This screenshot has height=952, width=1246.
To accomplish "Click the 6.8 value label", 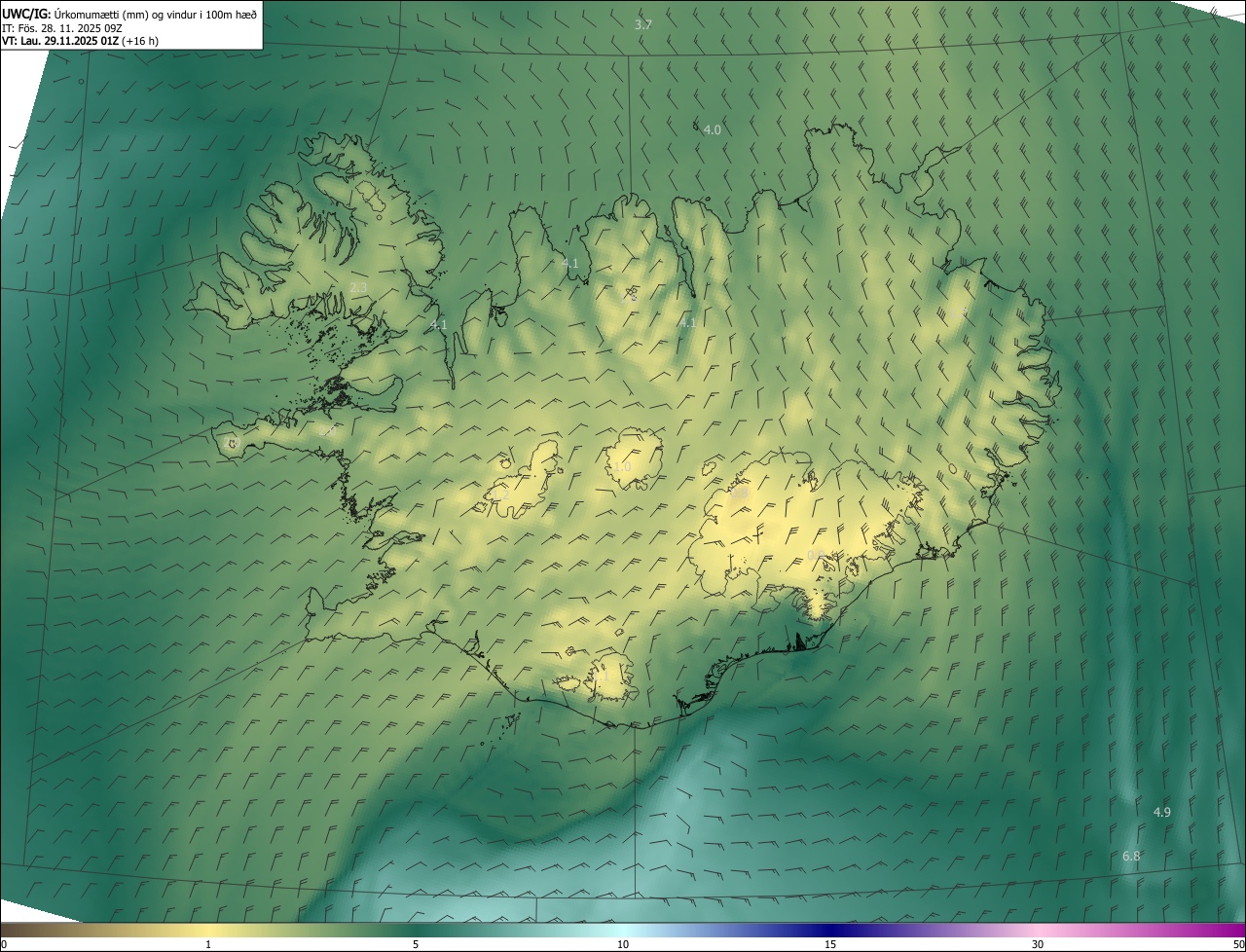I will coord(1130,856).
